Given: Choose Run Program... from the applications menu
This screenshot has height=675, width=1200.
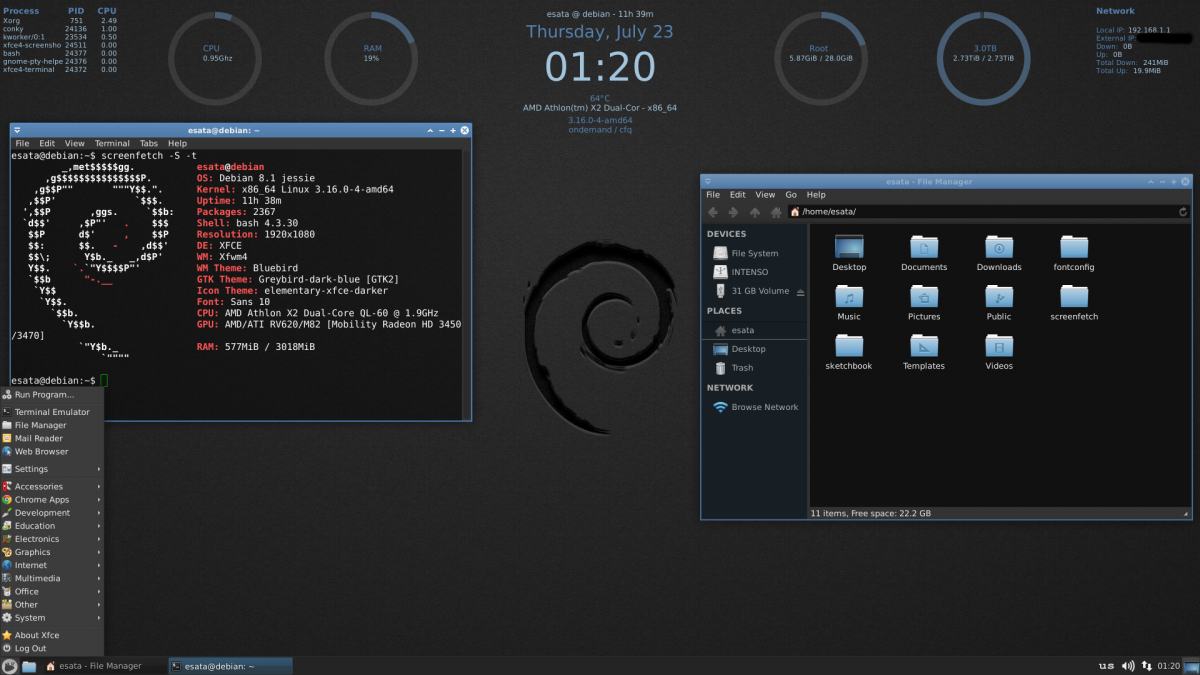Looking at the screenshot, I should pyautogui.click(x=52, y=395).
